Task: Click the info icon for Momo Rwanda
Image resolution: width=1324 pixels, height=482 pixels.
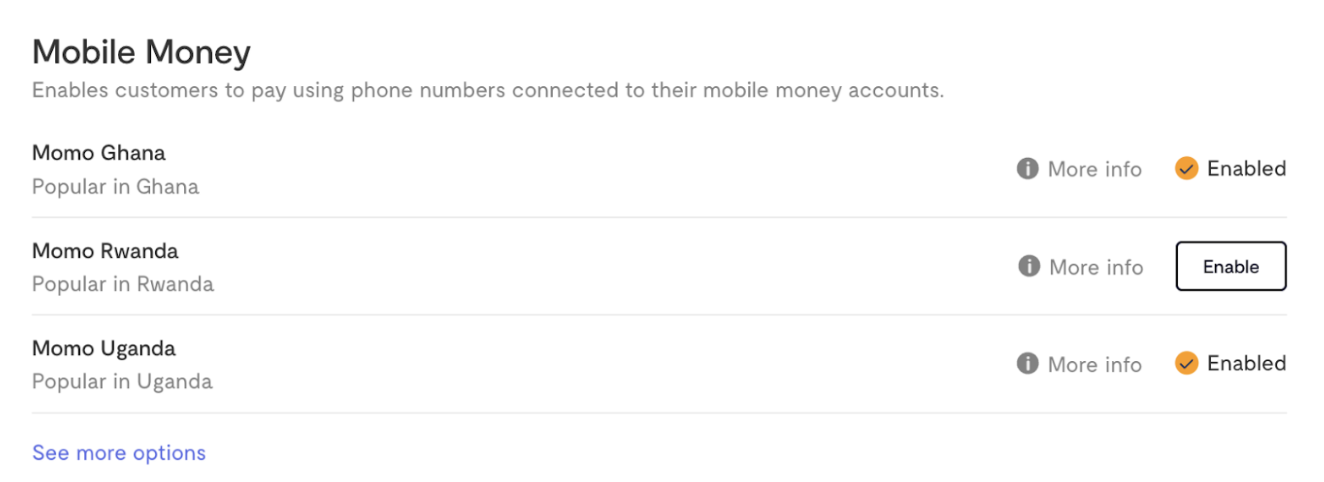Action: click(1028, 266)
